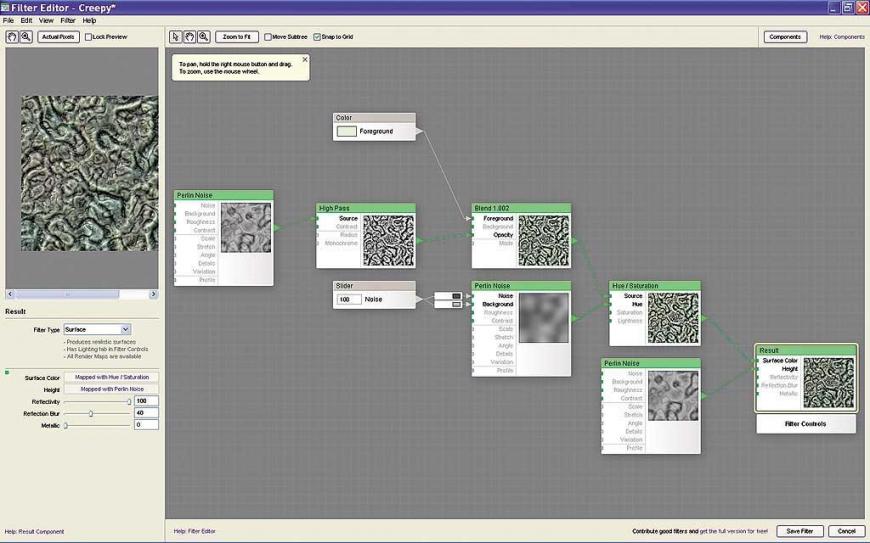Click Hue input on the Hue / Saturation node

pyautogui.click(x=637, y=305)
